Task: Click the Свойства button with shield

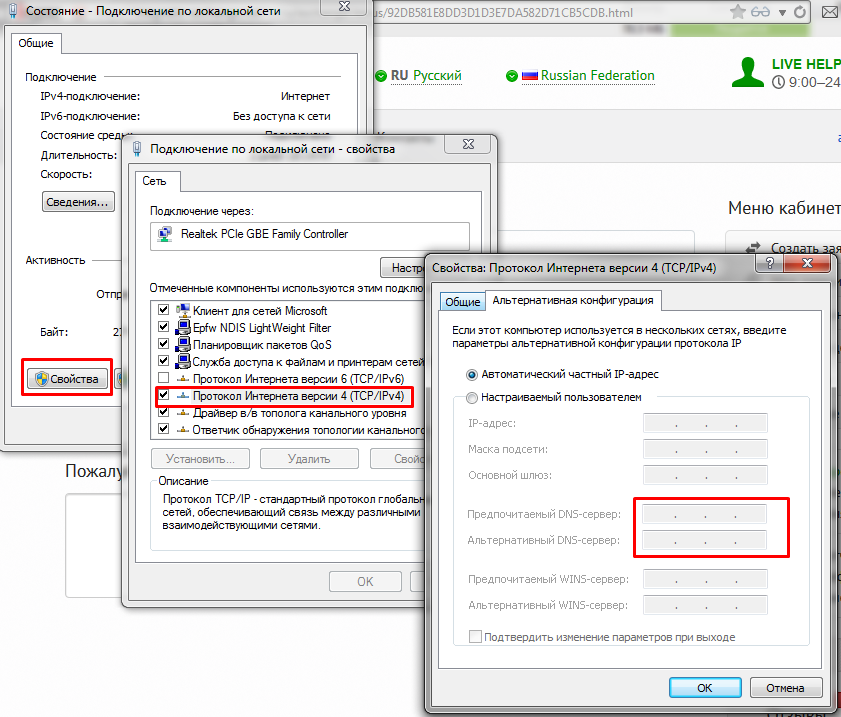Action: coord(68,379)
